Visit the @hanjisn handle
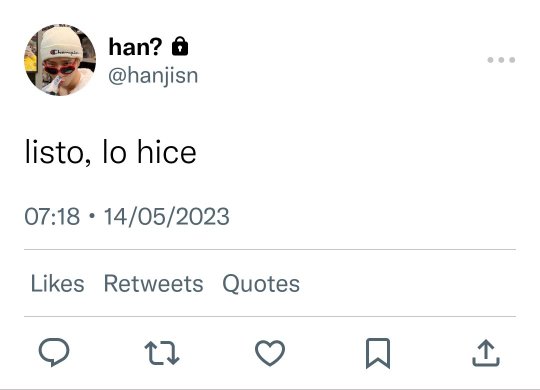This screenshot has width=540, height=390. click(153, 76)
